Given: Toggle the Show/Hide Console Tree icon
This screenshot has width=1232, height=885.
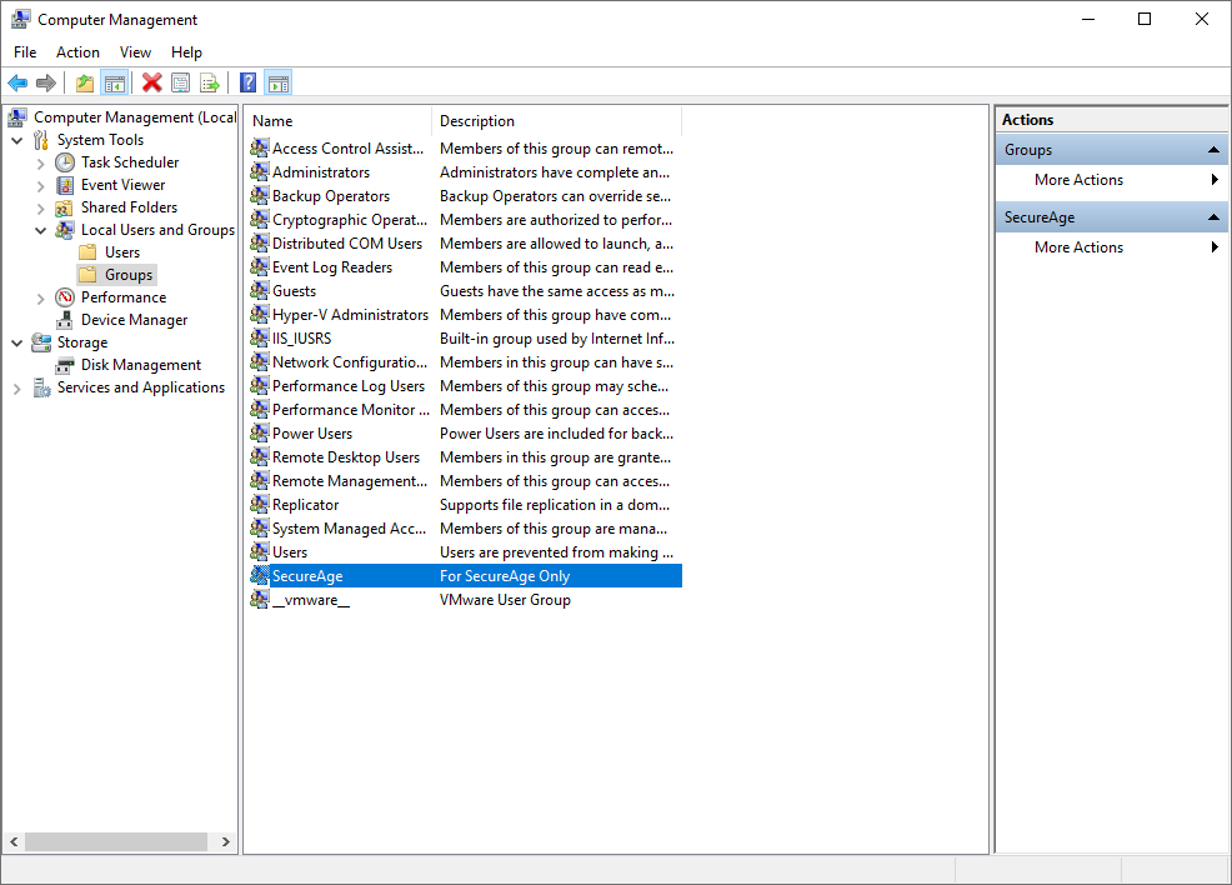Looking at the screenshot, I should [x=114, y=83].
